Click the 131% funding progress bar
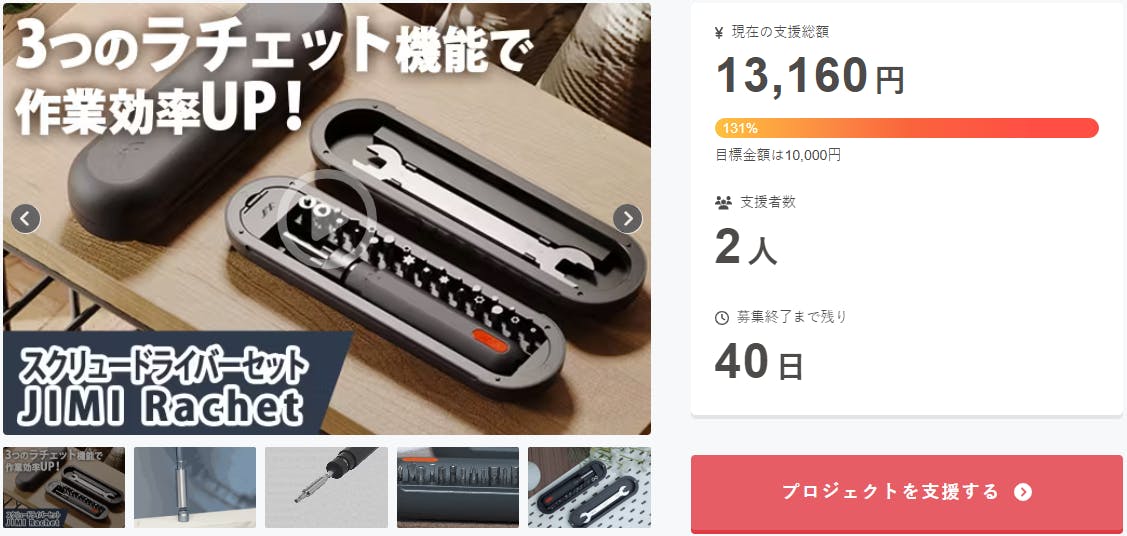 [x=906, y=128]
